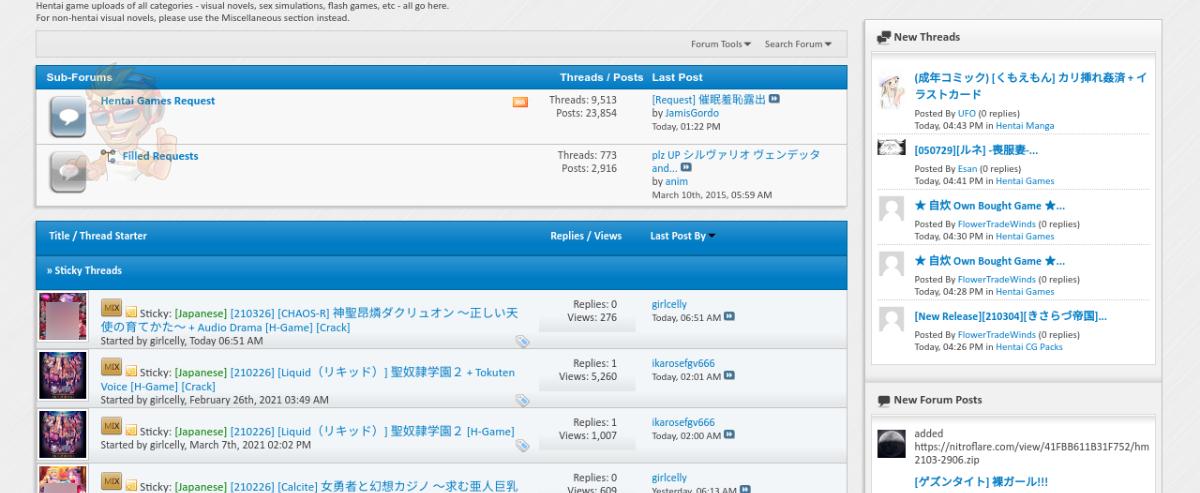This screenshot has width=1200, height=493.
Task: Select 'Threads: 9,513' count text
Action: point(583,100)
